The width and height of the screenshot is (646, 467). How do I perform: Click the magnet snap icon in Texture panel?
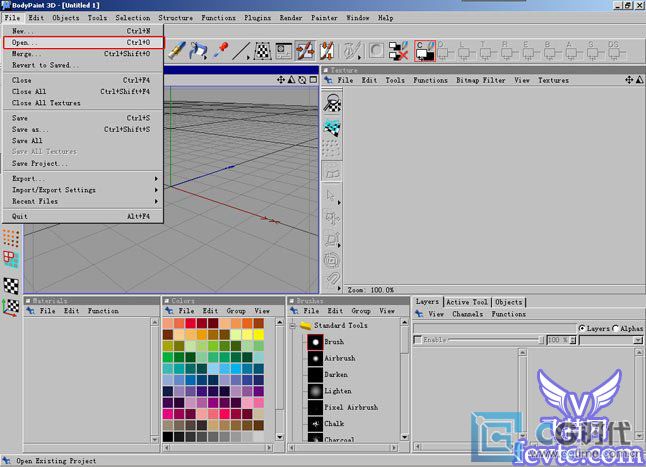point(332,280)
